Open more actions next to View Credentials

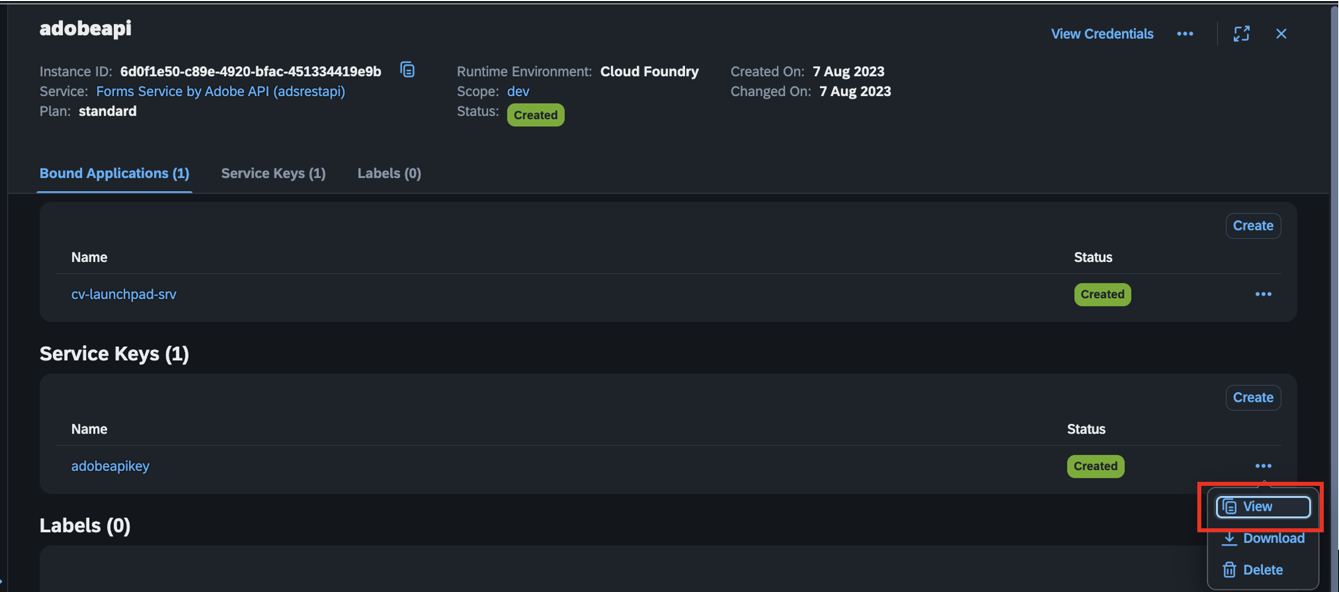[x=1185, y=34]
